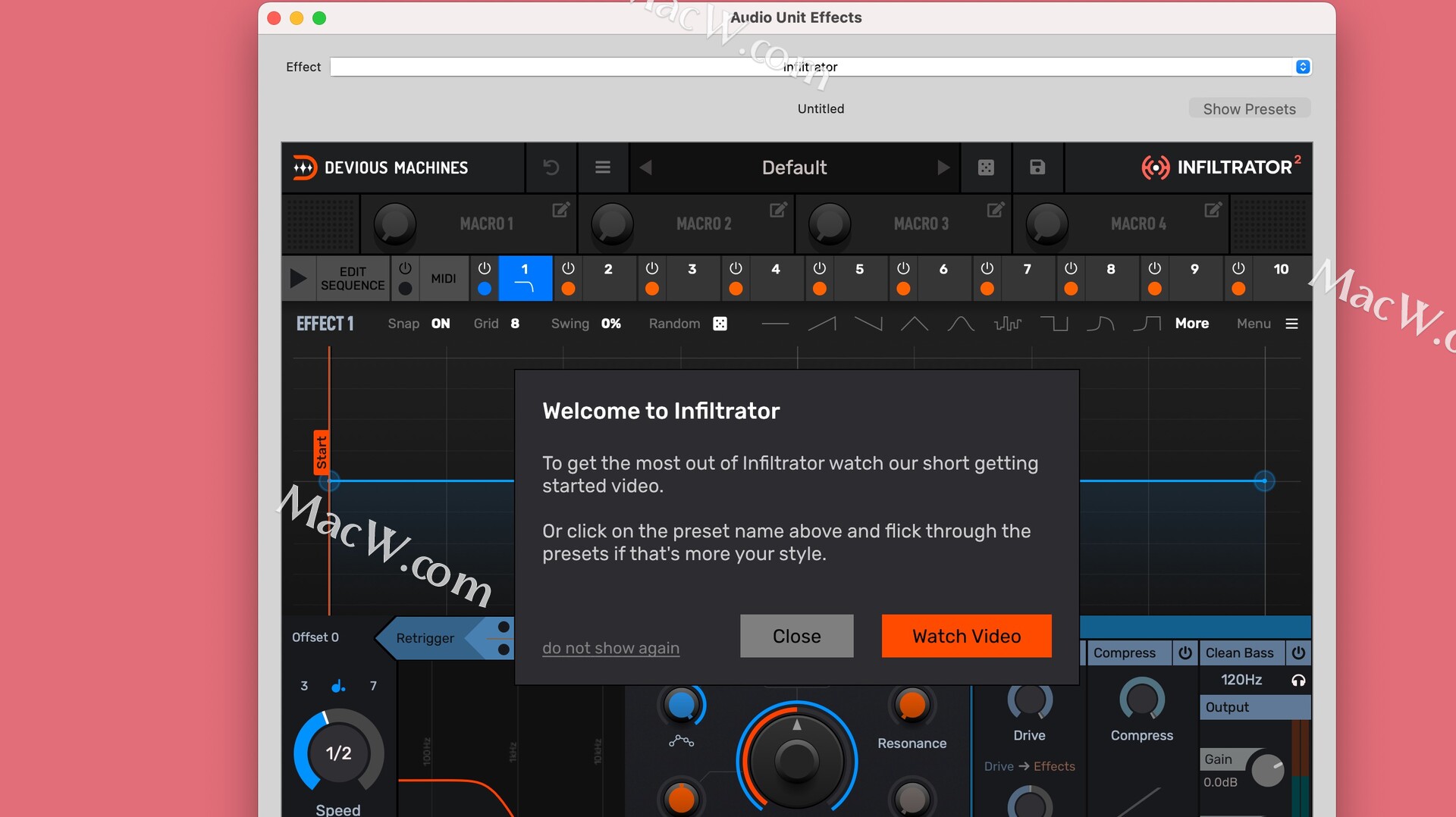Screen dimensions: 1456x817
Task: Select effect slot tab 1
Action: pos(525,278)
